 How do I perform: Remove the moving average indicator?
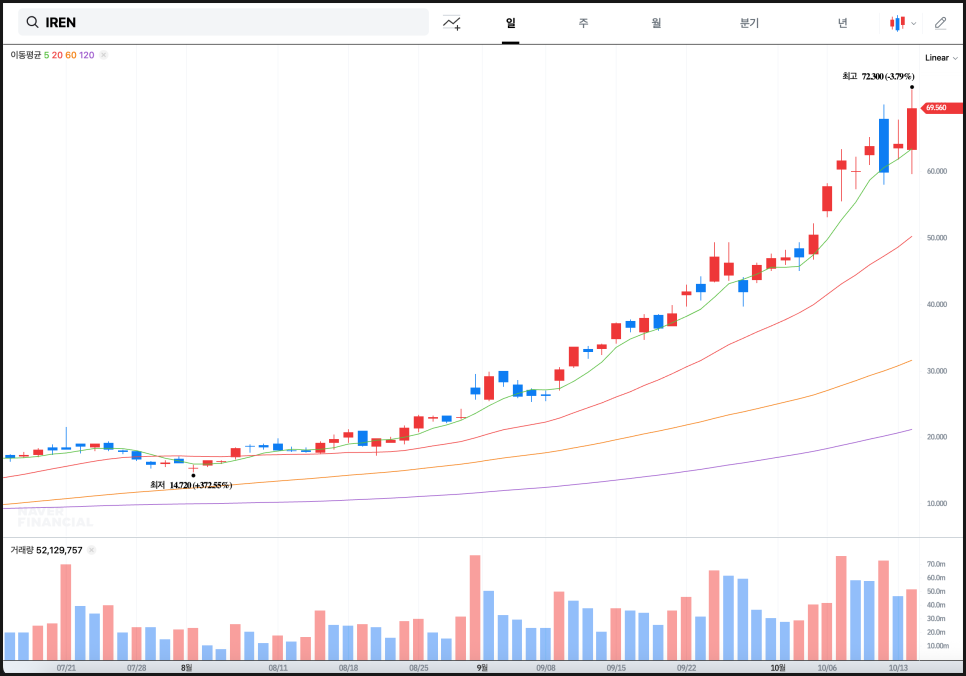(104, 55)
